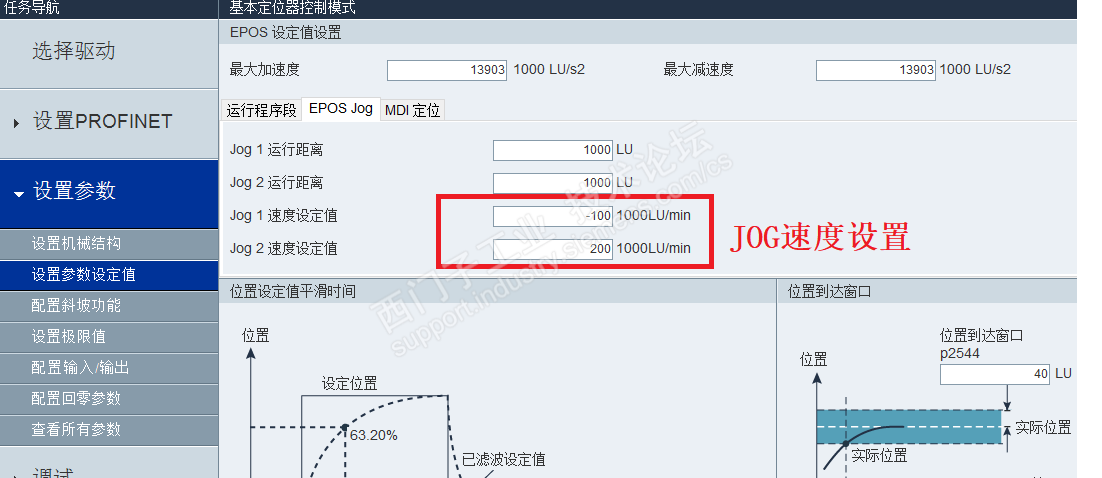Switch to MDI 定位 tab
Viewport: 1102px width, 478px height.
point(413,110)
